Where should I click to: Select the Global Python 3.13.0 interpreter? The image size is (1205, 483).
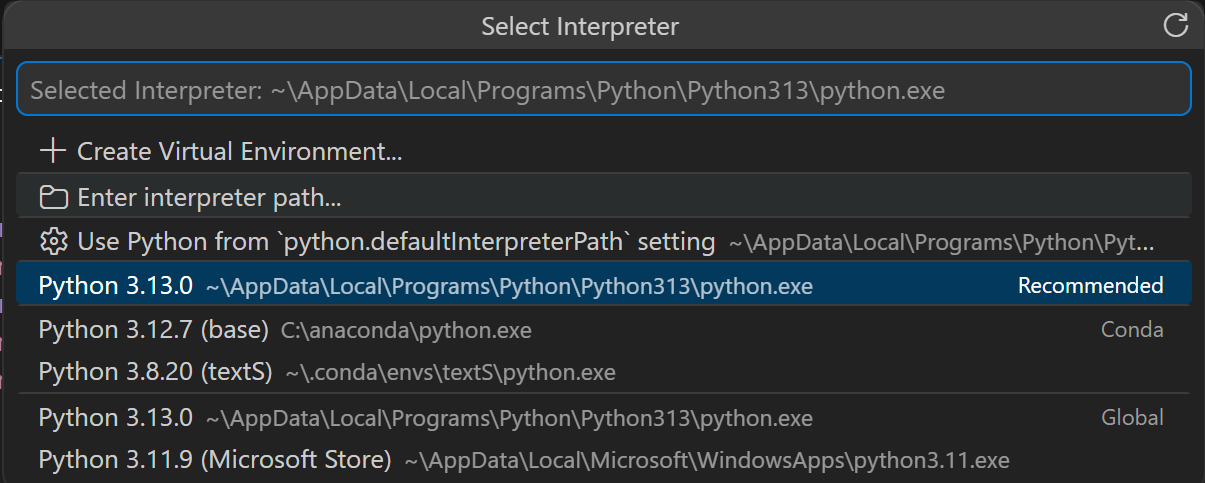(x=603, y=417)
